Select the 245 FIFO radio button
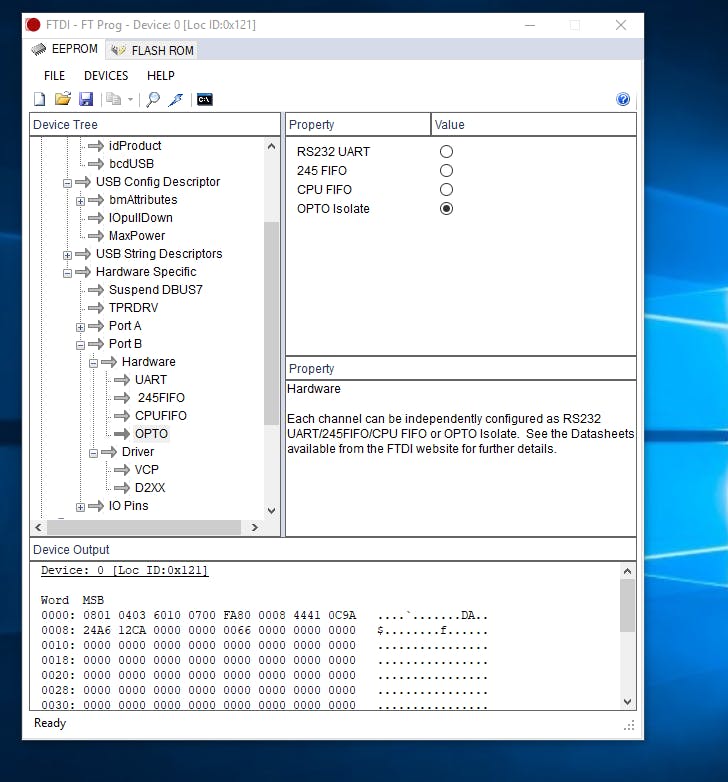 click(x=446, y=171)
